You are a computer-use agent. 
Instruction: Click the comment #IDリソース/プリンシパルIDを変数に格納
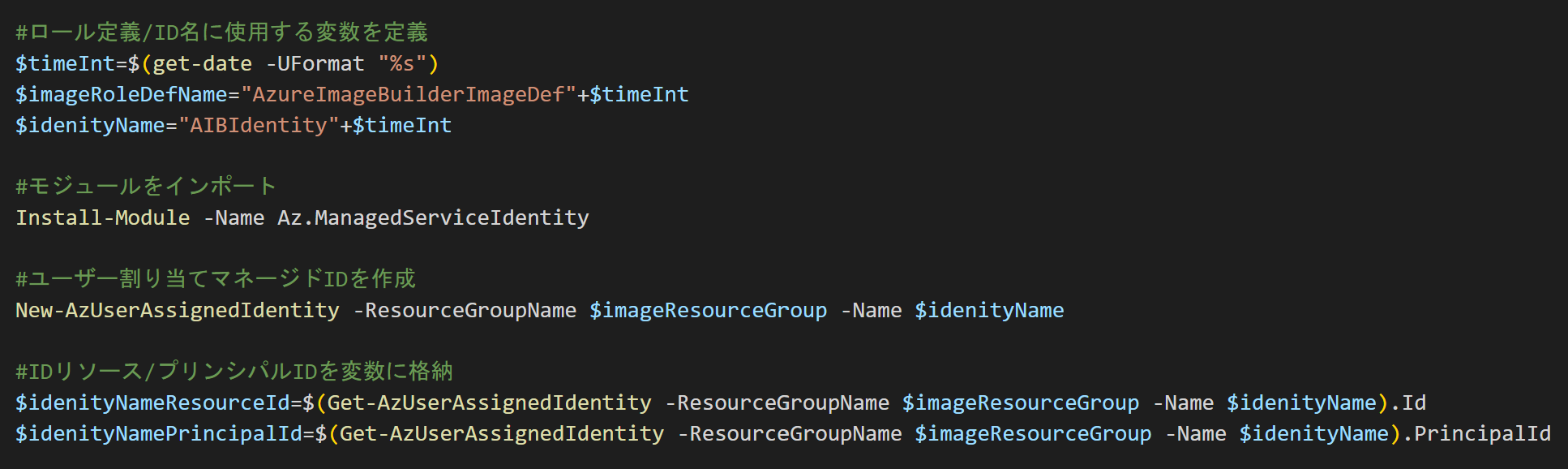point(234,372)
